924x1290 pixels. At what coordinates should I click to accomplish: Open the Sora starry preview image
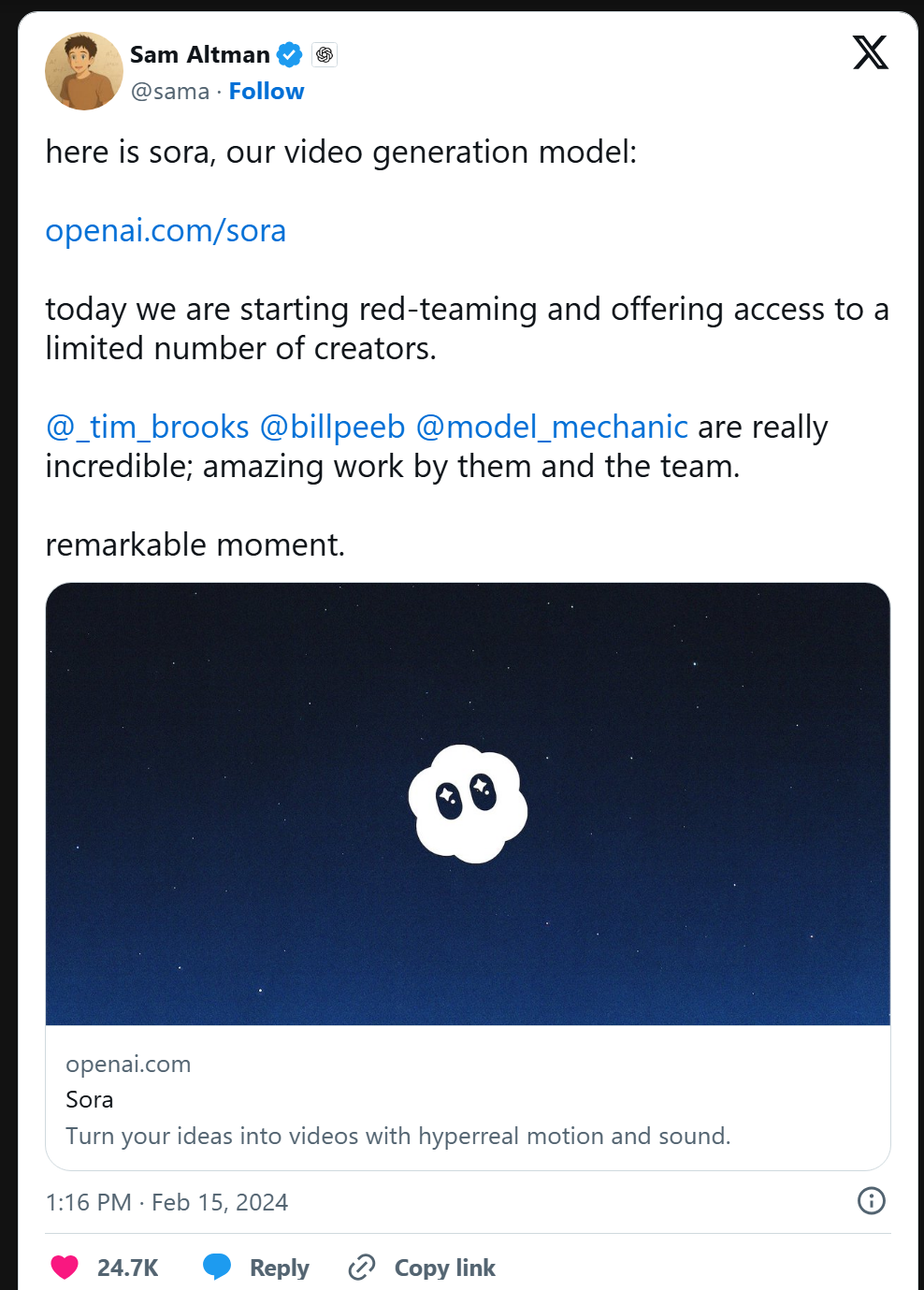pos(468,804)
